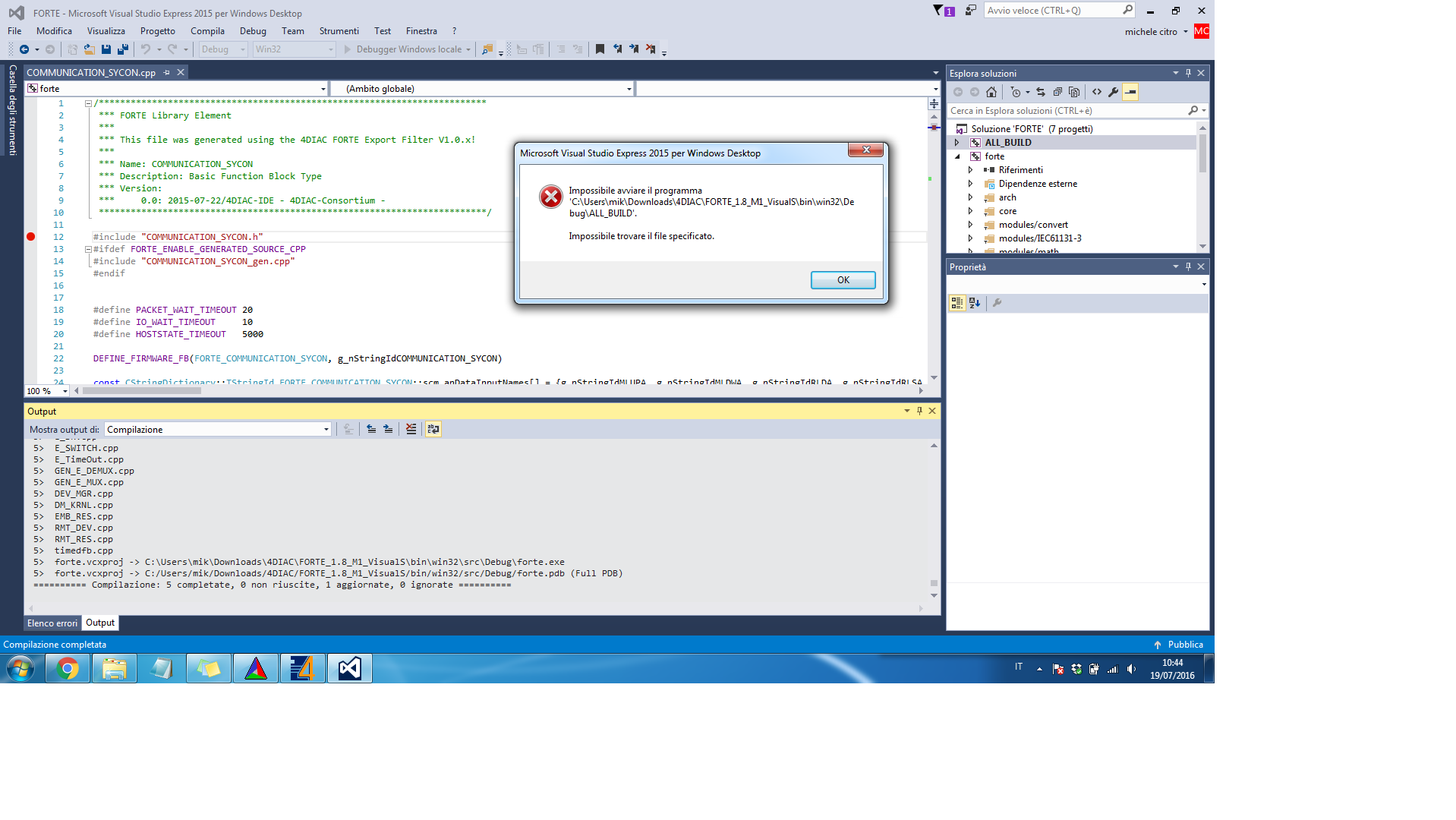1456x820 pixels.
Task: Toggle a bookmark with the bookmark icon
Action: click(x=600, y=49)
